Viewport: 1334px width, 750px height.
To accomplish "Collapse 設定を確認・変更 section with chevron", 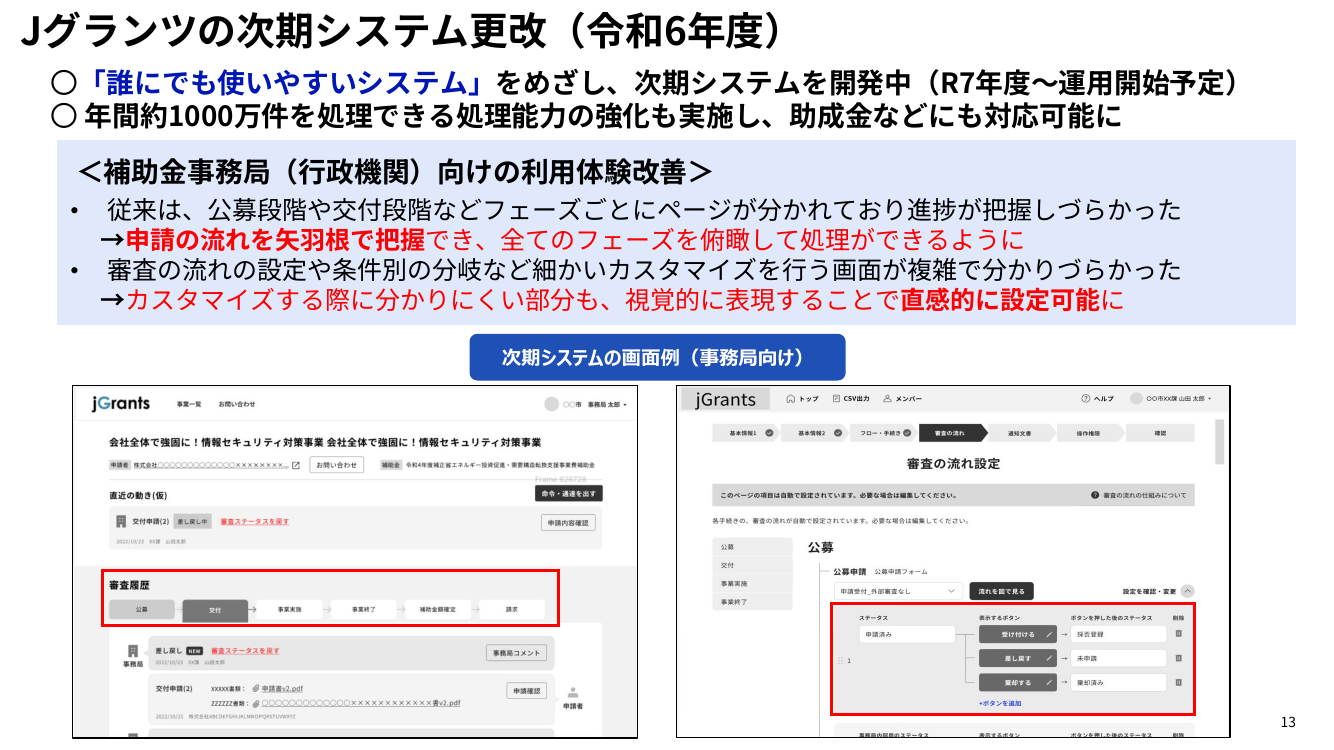I will click(x=1187, y=591).
